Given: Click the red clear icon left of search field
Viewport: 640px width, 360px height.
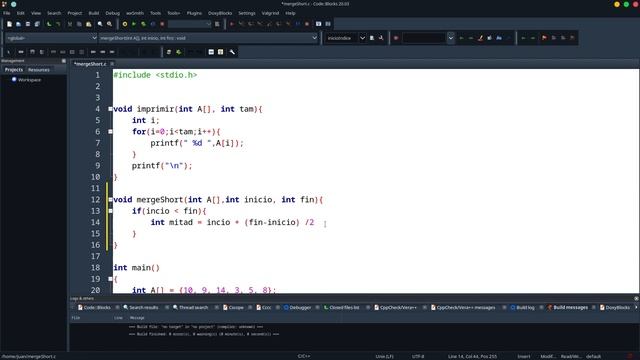Looking at the screenshot, I should pos(396,38).
